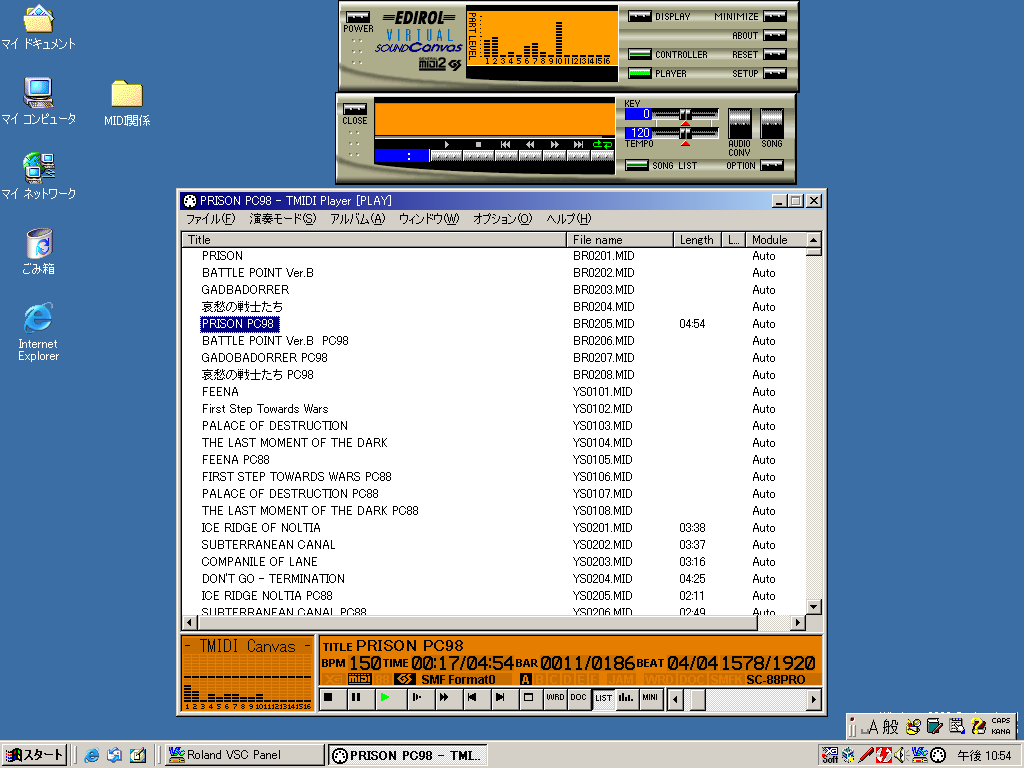Click the TMIDI position slider thumb

pyautogui.click(x=698, y=699)
